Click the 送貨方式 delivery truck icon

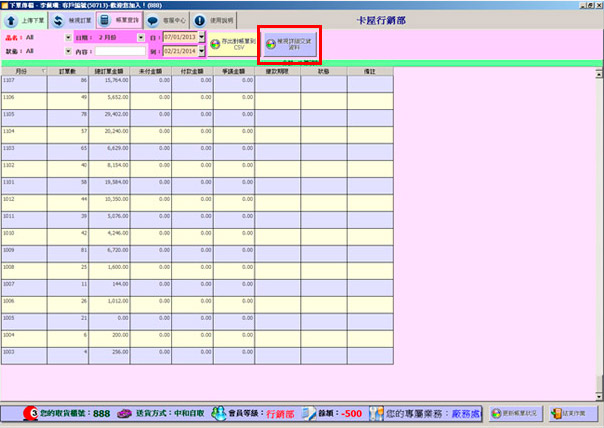(x=124, y=412)
